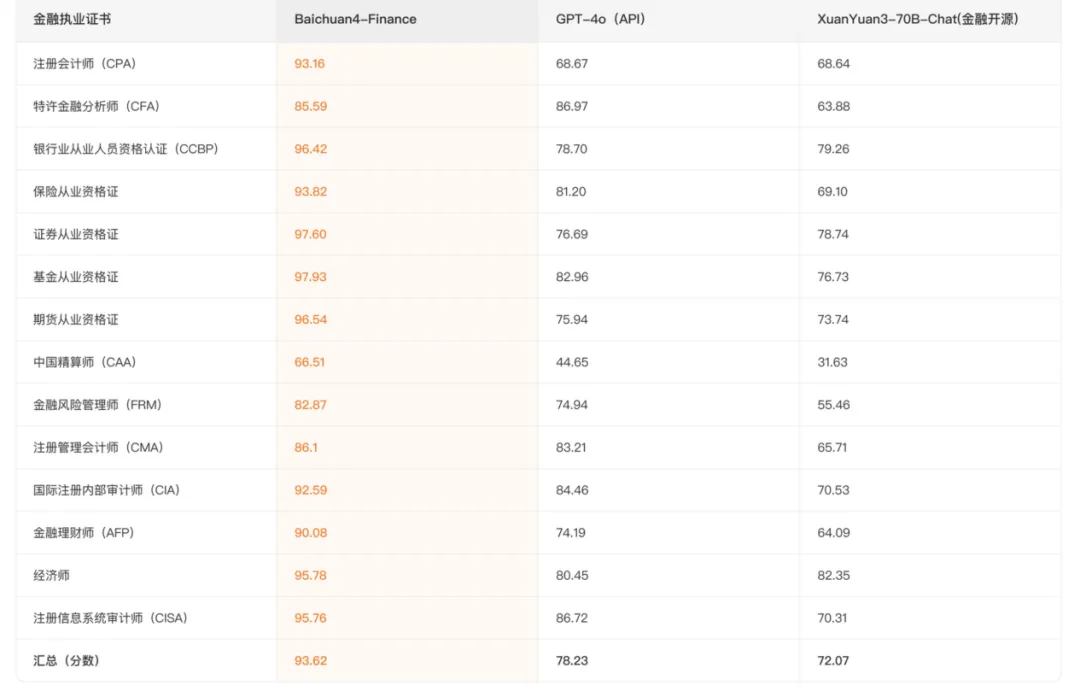Click the GPT-4o CIA score 84.46
Screen dimensions: 1080x691
pos(572,491)
